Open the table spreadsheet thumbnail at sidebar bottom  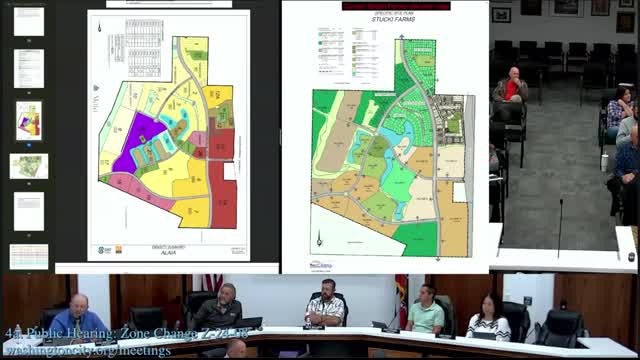(x=29, y=257)
